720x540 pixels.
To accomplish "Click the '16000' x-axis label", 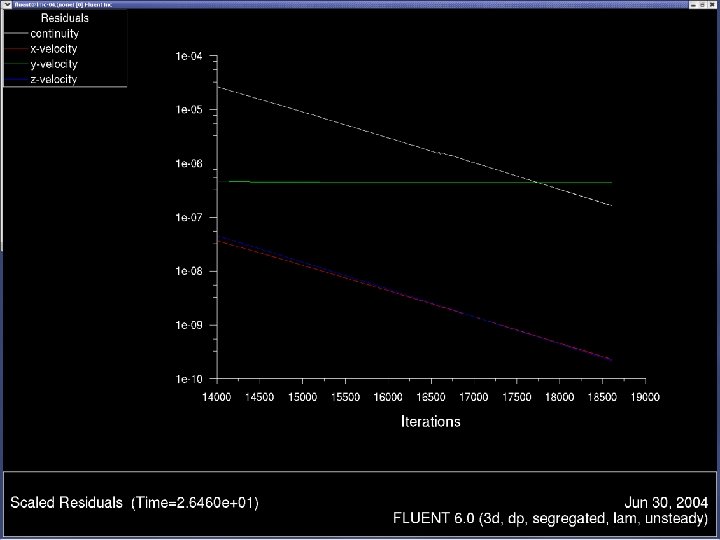I will tap(388, 397).
